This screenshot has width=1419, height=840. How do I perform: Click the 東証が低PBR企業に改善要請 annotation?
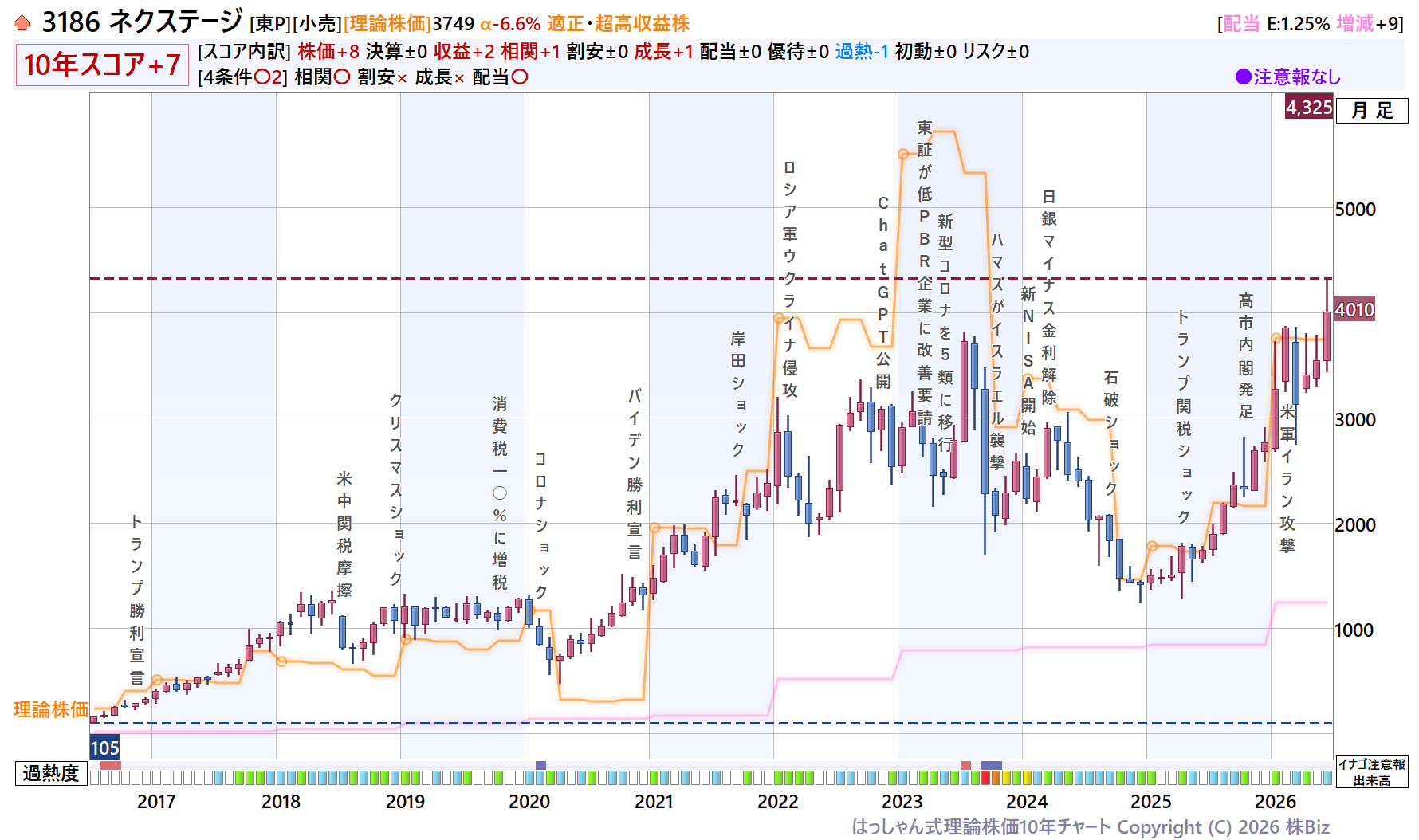925,273
